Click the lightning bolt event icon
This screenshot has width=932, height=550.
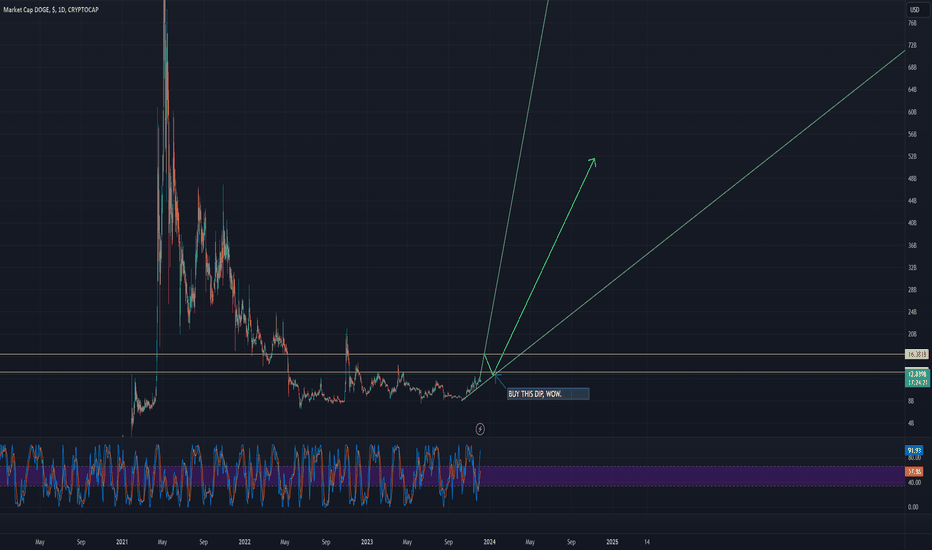click(x=480, y=429)
